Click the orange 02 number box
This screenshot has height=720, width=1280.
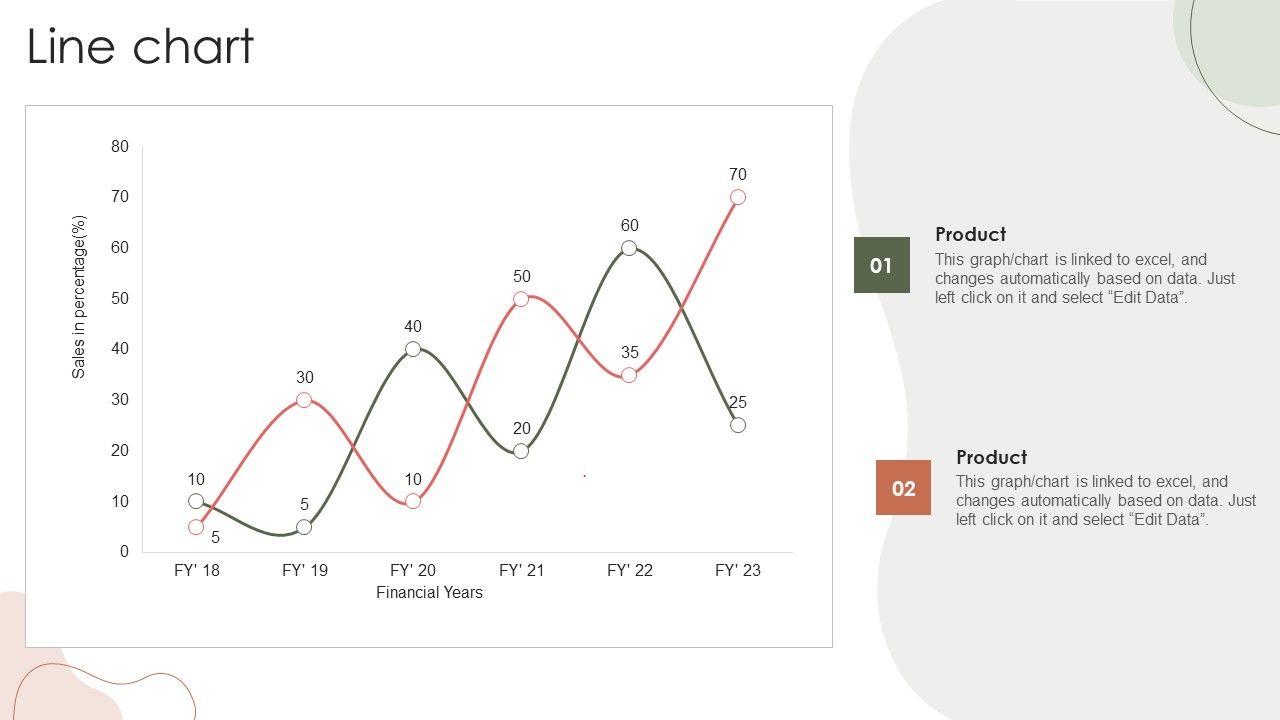click(903, 488)
